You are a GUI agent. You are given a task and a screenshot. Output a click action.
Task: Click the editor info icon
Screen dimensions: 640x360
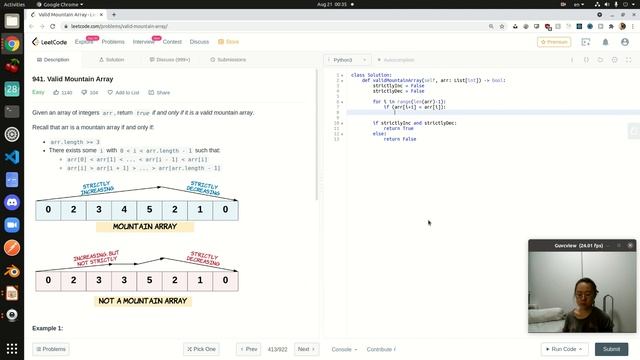(x=572, y=60)
